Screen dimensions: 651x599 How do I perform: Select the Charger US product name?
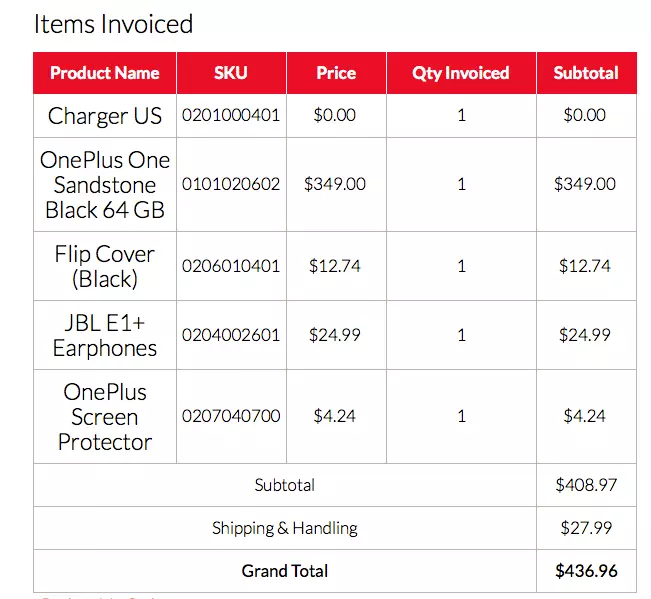(x=105, y=116)
